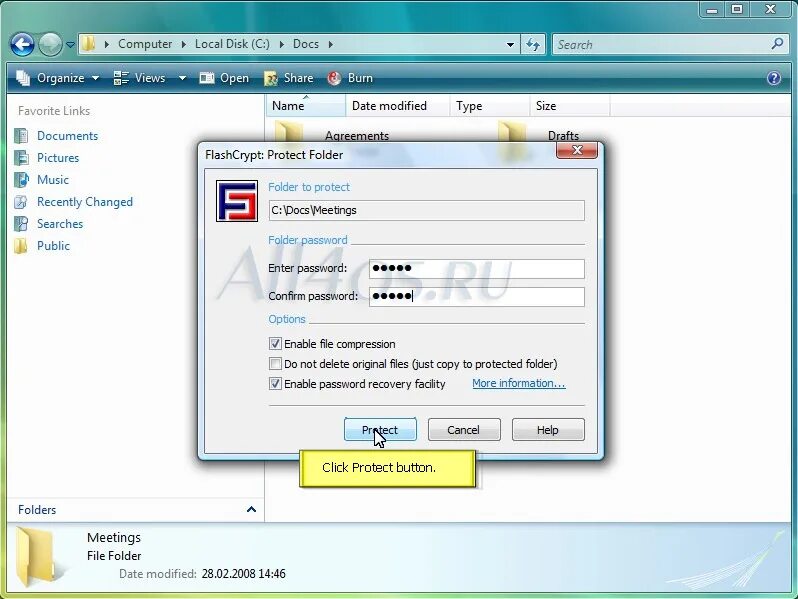Screen dimensions: 798x599
Task: Sort by the Type column header
Action: point(490,106)
